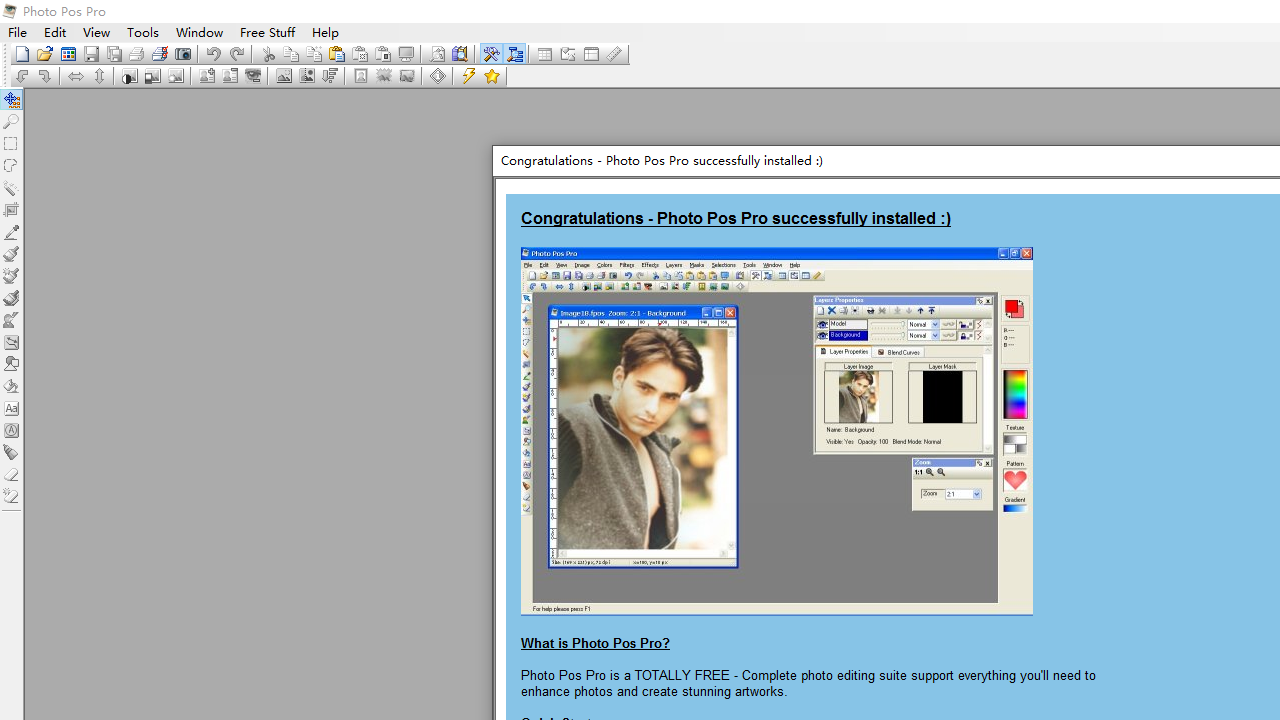Click the camera capture toolbar icon

(185, 54)
